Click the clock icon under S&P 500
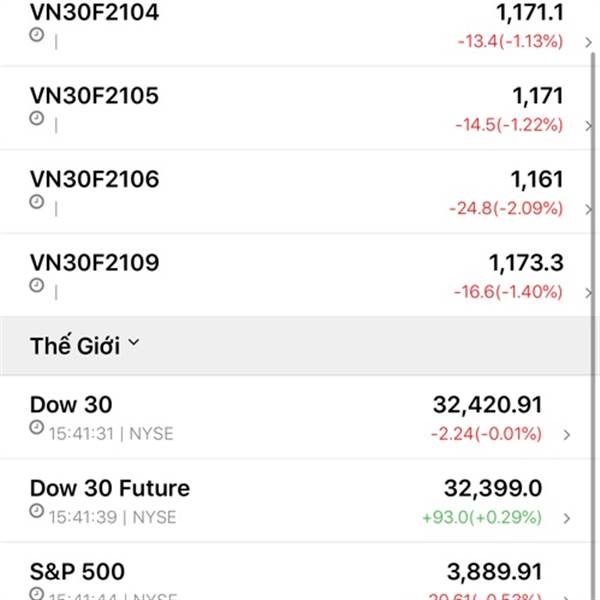600x600 pixels. 37,593
